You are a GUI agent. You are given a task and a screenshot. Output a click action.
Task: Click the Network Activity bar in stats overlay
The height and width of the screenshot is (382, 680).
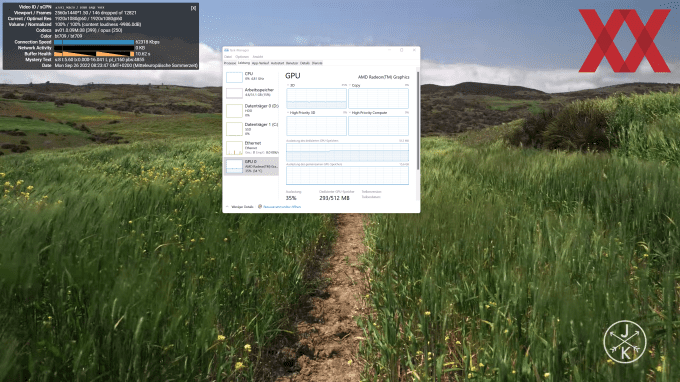pyautogui.click(x=94, y=48)
